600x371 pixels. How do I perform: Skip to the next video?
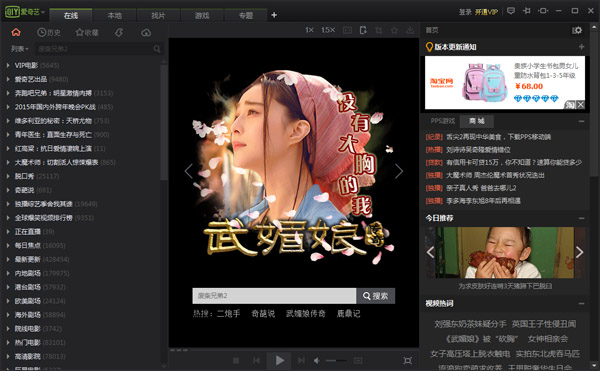click(301, 360)
